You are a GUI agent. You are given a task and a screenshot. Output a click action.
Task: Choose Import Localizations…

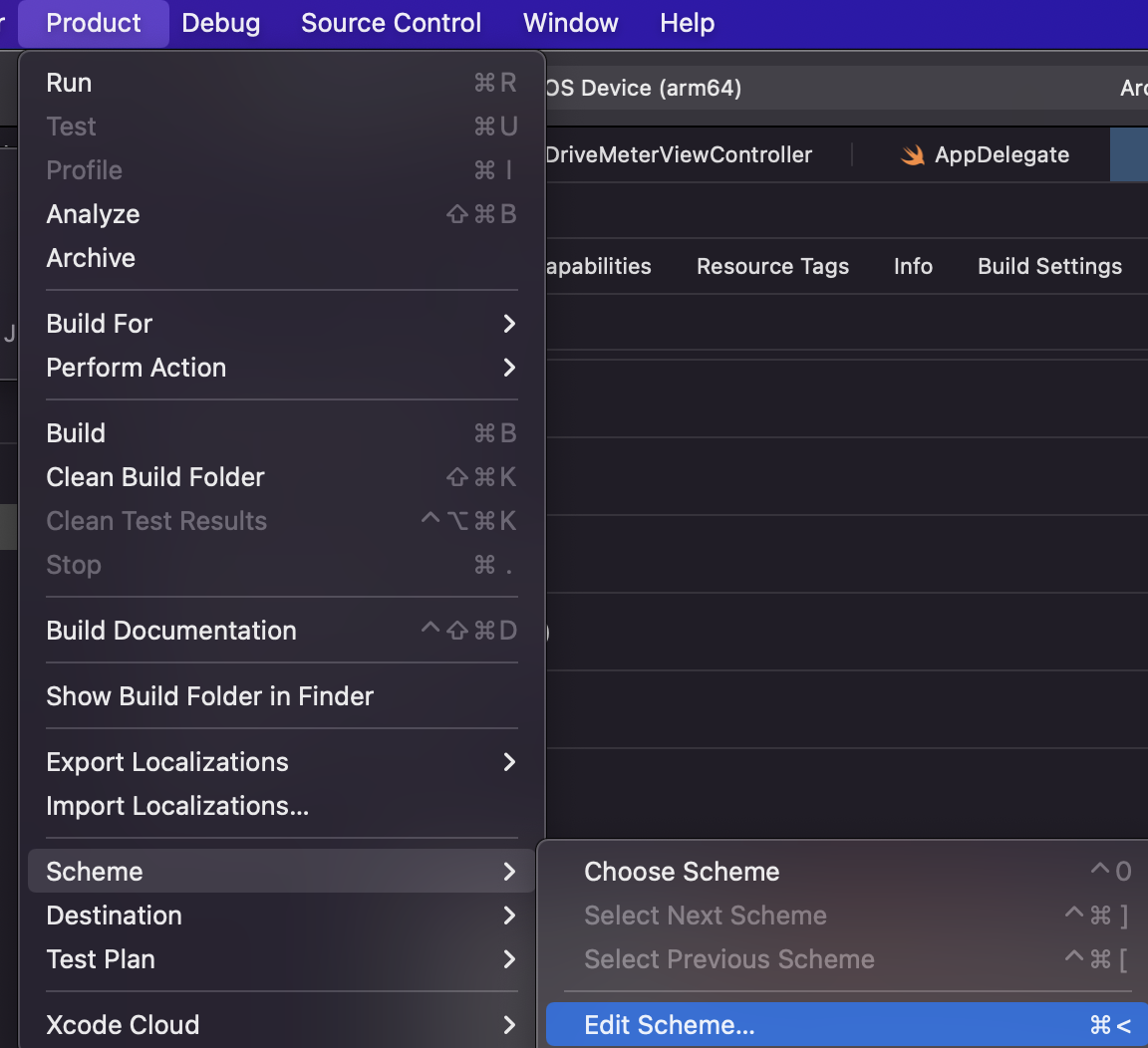coord(282,806)
